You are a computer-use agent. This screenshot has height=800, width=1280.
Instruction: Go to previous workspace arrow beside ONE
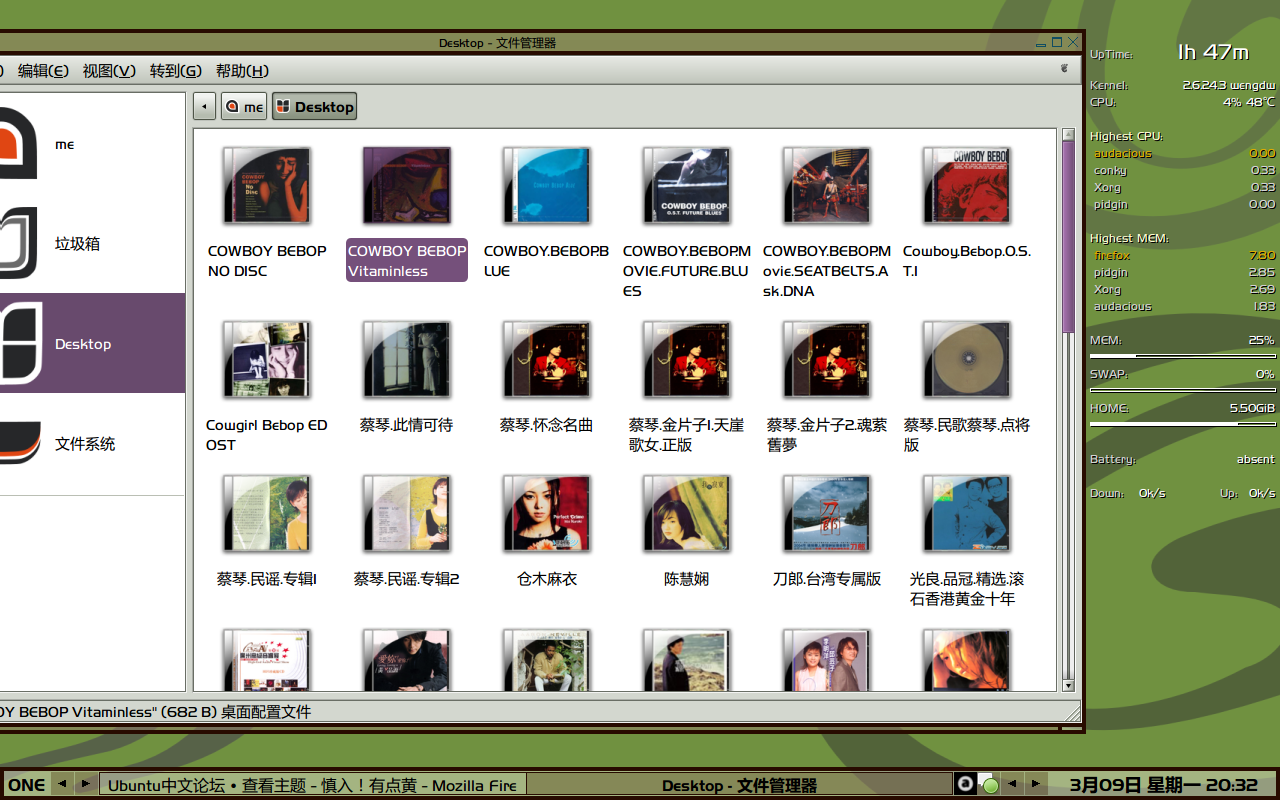point(62,784)
